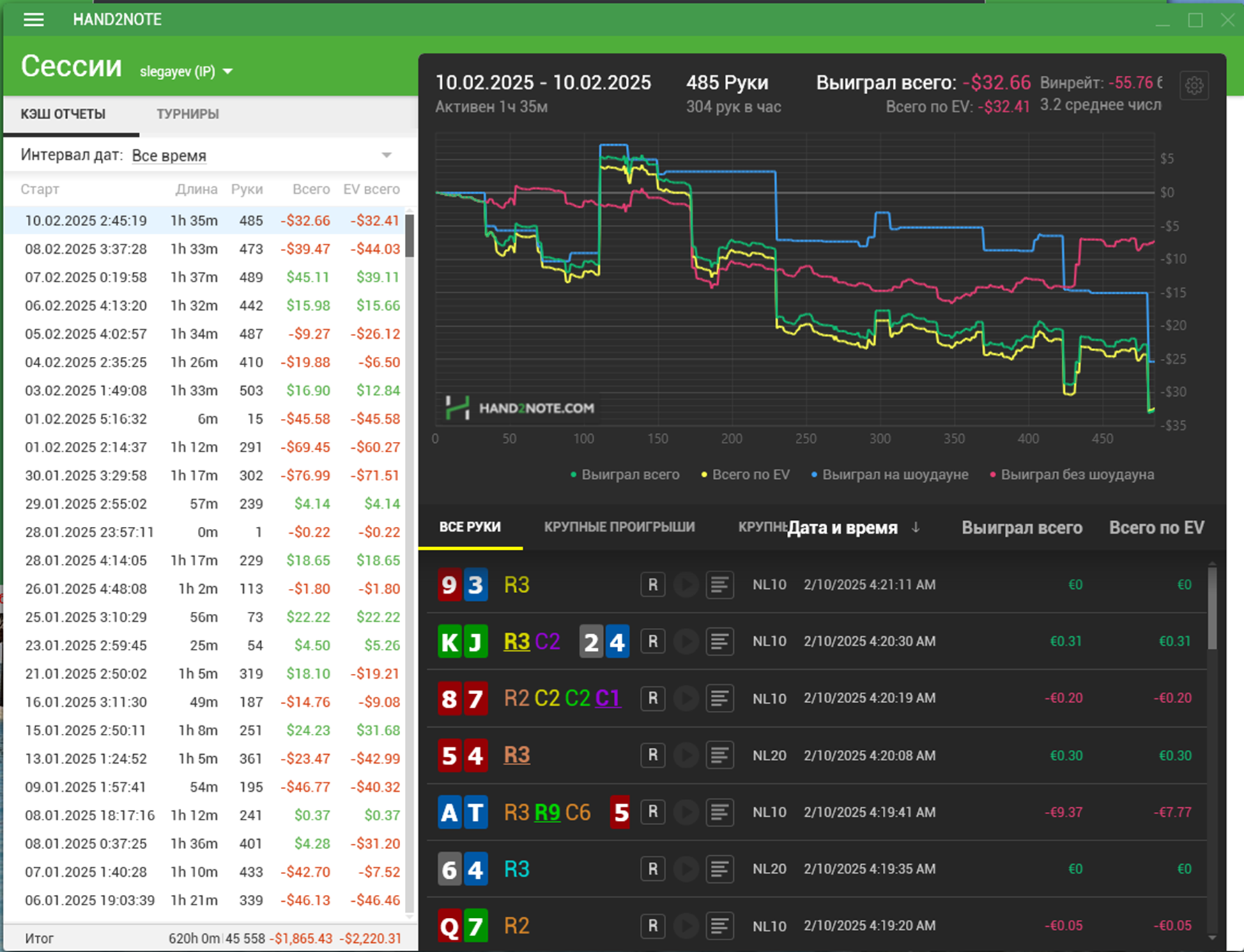Select session 30.01.2025 3:29:58
The height and width of the screenshot is (952, 1244).
tap(204, 476)
